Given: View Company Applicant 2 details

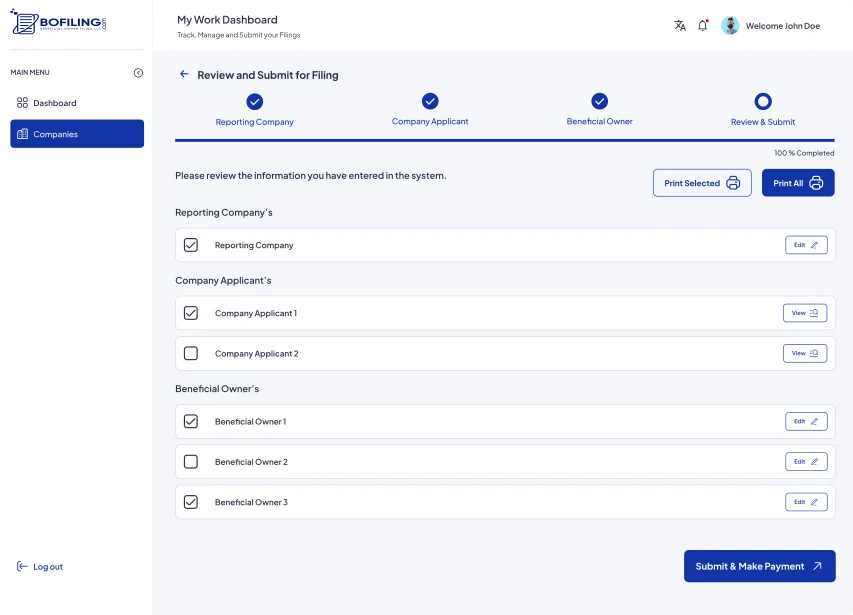Looking at the screenshot, I should [805, 353].
